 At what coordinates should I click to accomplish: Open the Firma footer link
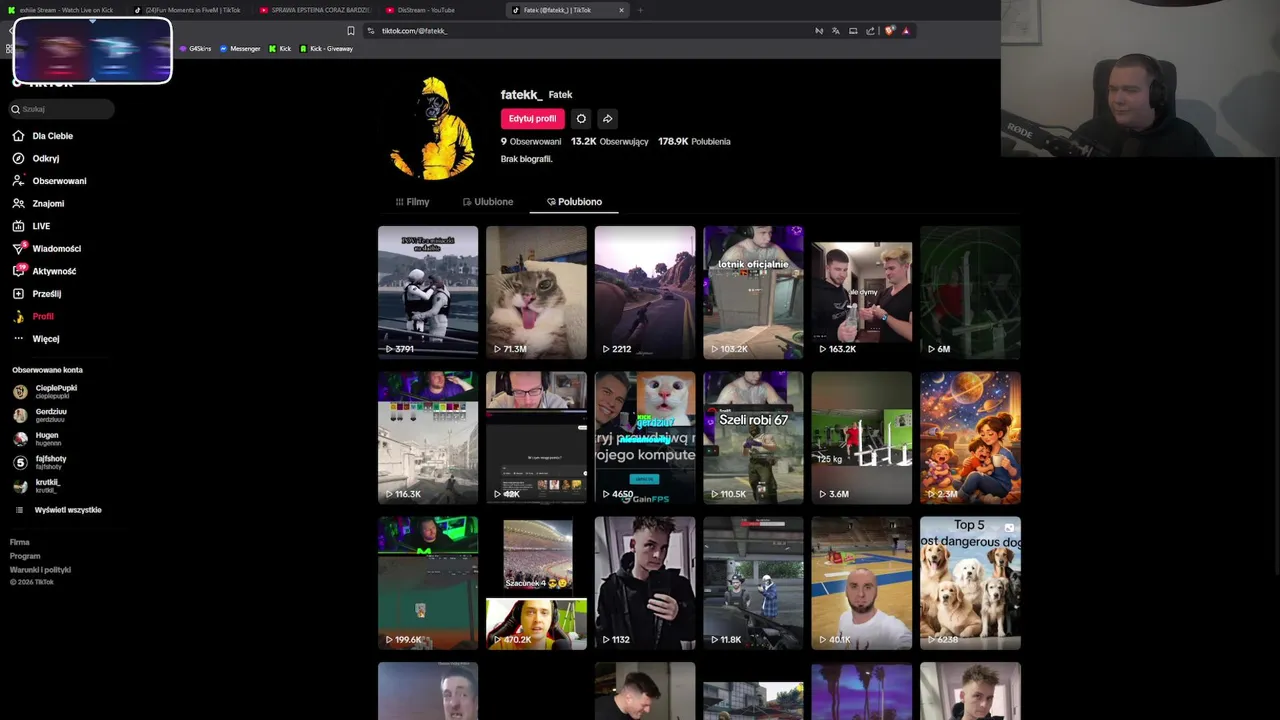pyautogui.click(x=20, y=542)
